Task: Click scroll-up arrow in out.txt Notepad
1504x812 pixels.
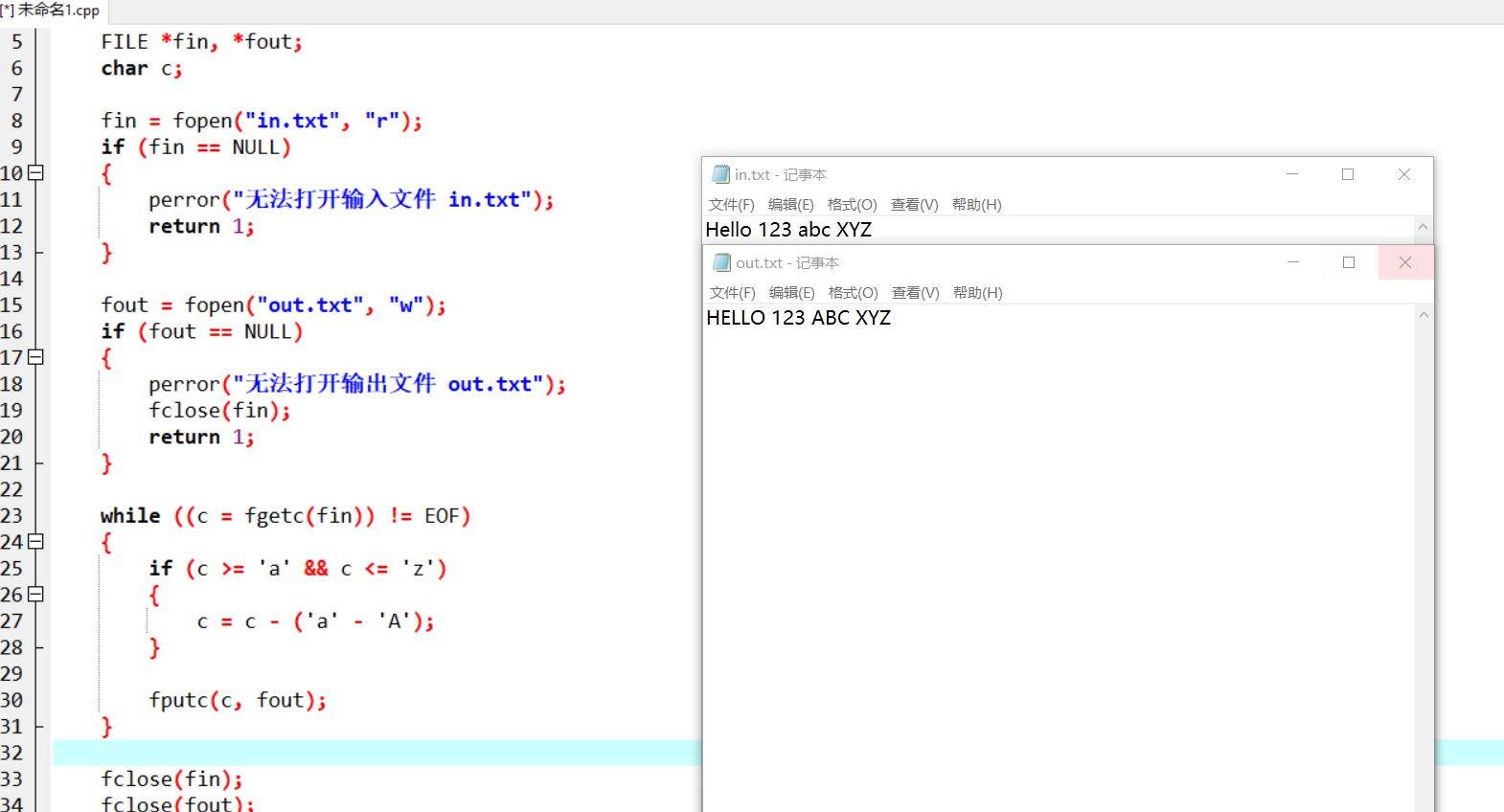Action: tap(1424, 315)
